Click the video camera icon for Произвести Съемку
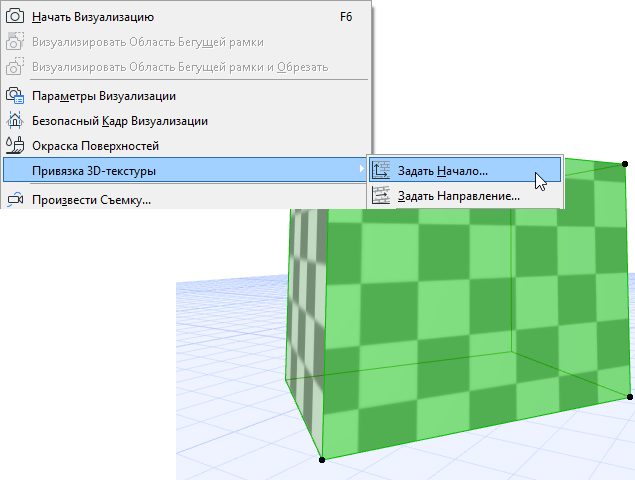 pos(15,200)
